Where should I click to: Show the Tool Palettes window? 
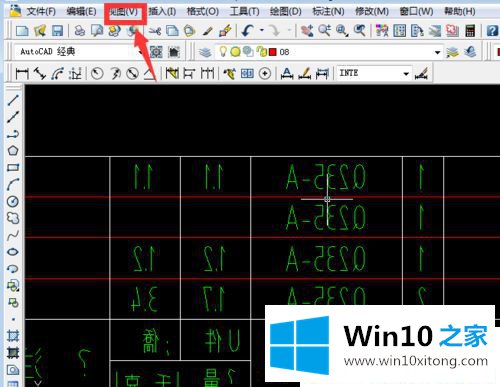[417, 31]
